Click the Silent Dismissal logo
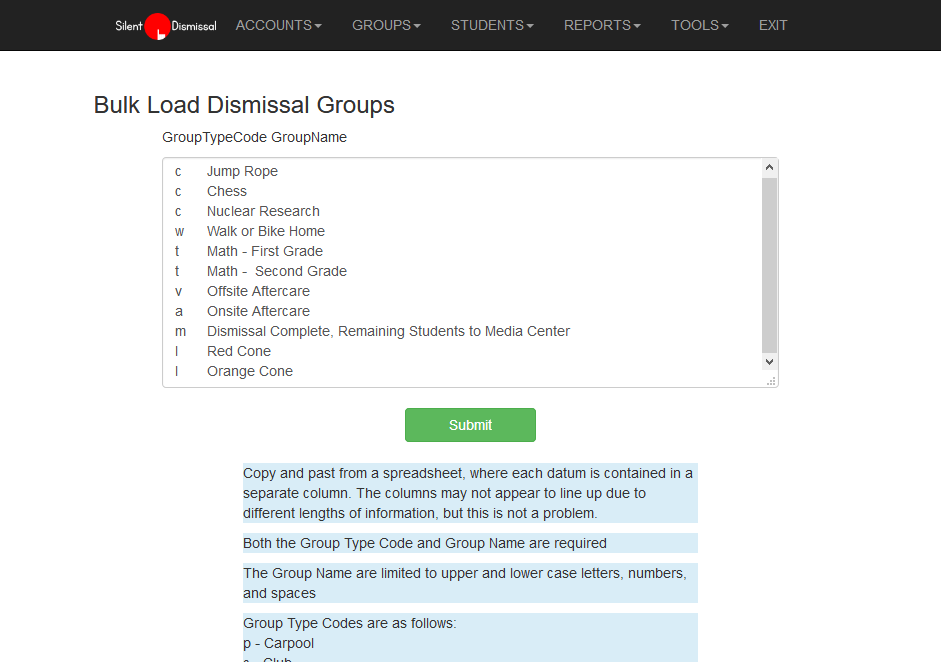The height and width of the screenshot is (662, 941). click(165, 26)
